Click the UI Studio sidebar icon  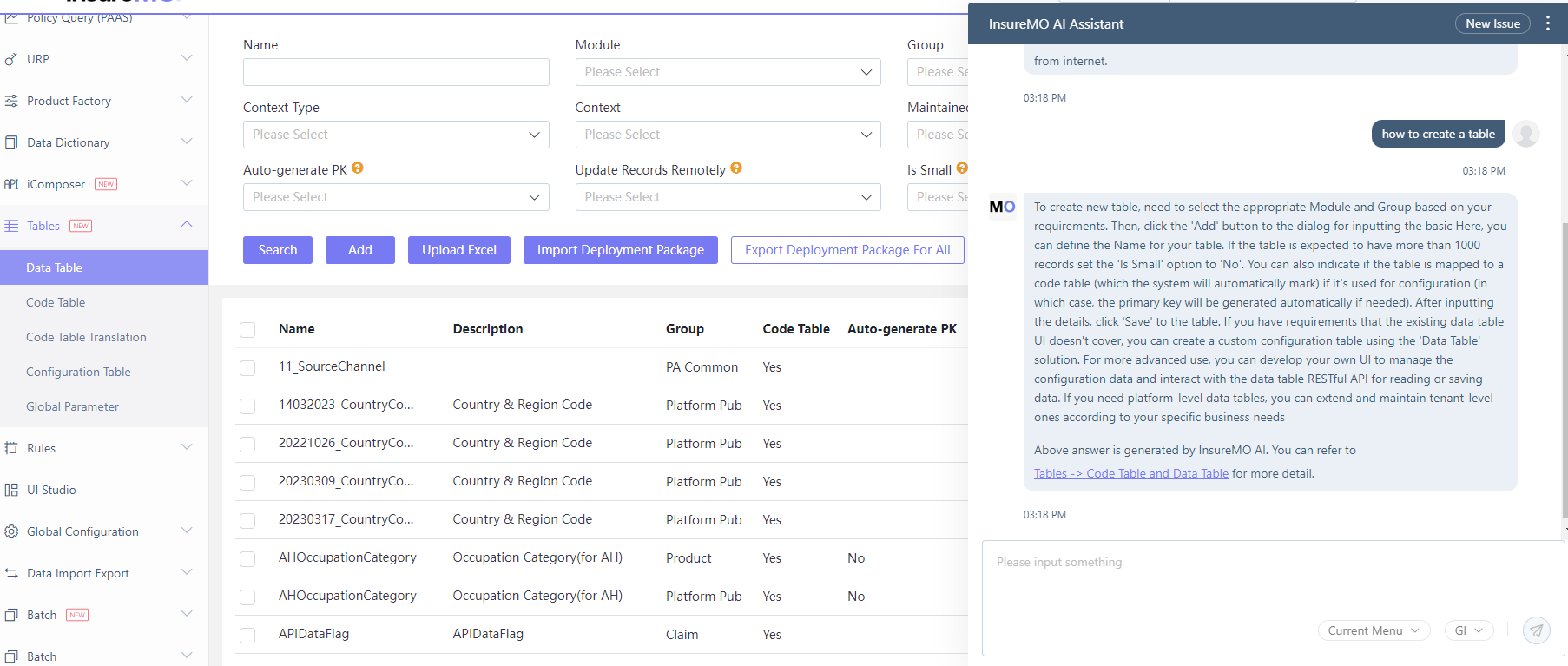(11, 490)
